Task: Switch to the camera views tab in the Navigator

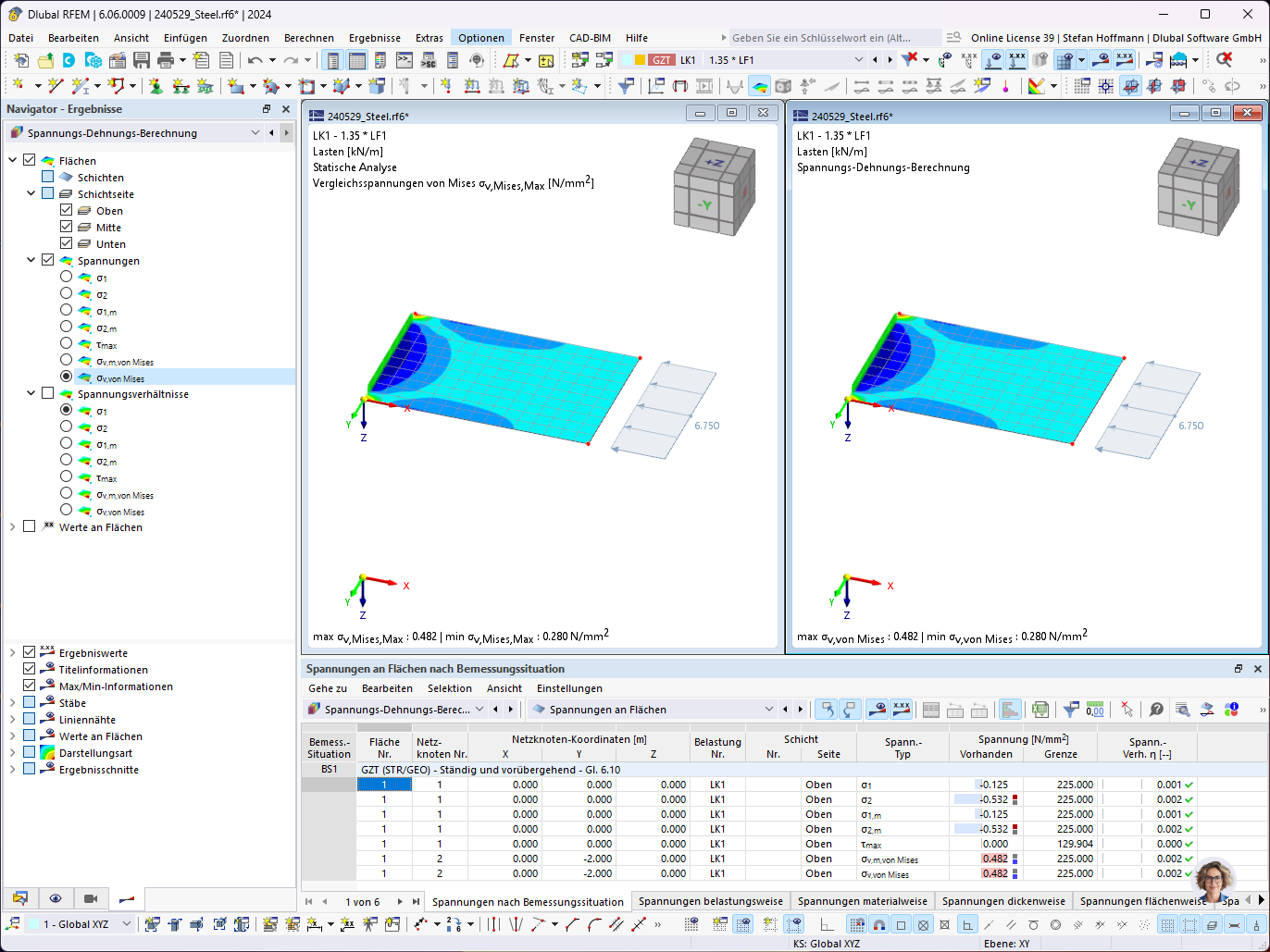Action: [x=91, y=898]
